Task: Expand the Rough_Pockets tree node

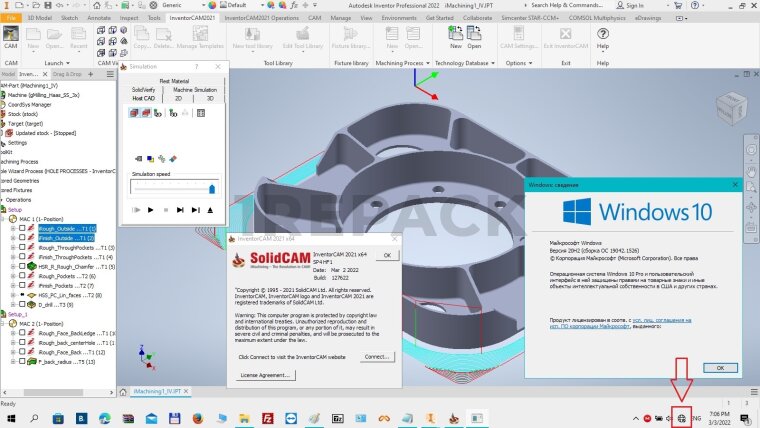Action: 14,275
